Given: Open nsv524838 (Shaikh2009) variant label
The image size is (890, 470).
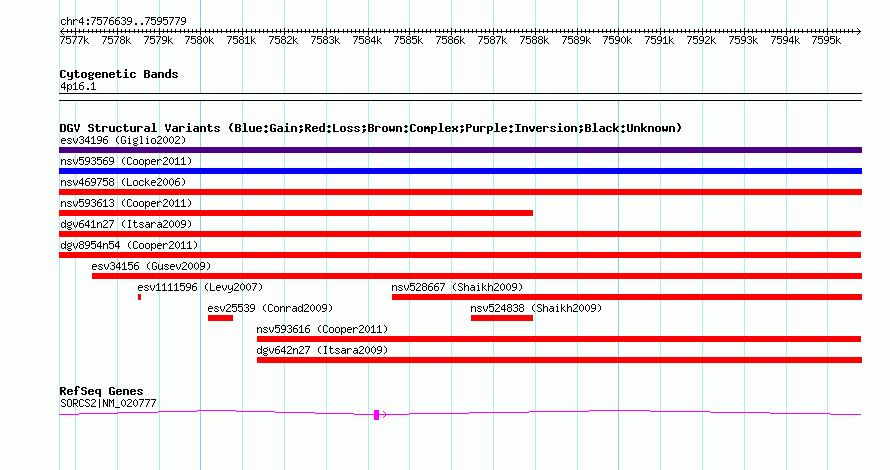Looking at the screenshot, I should (536, 308).
